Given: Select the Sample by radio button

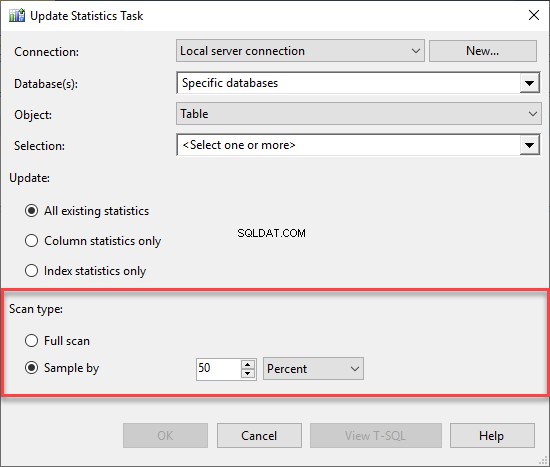Looking at the screenshot, I should point(32,368).
